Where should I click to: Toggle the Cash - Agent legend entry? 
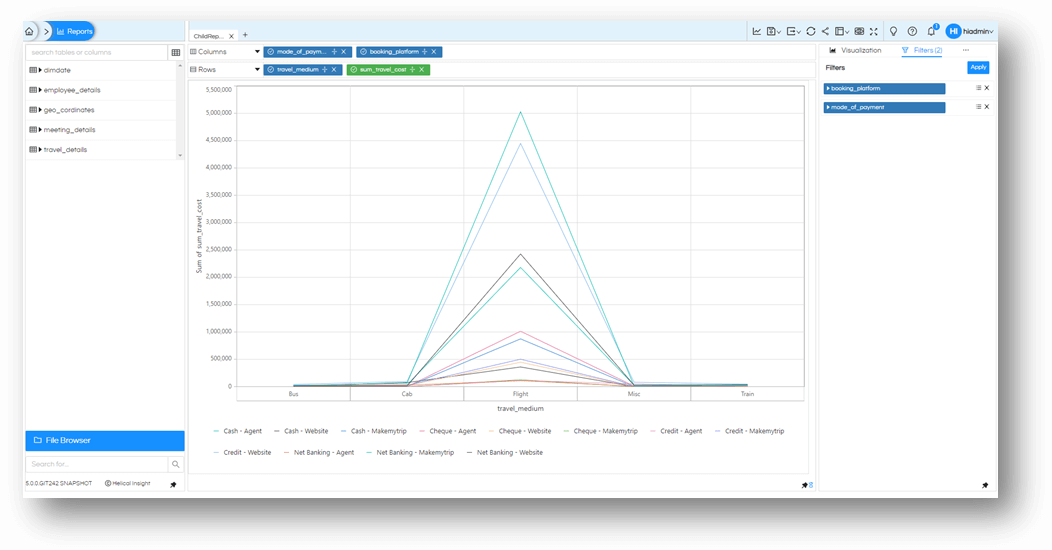[238, 431]
